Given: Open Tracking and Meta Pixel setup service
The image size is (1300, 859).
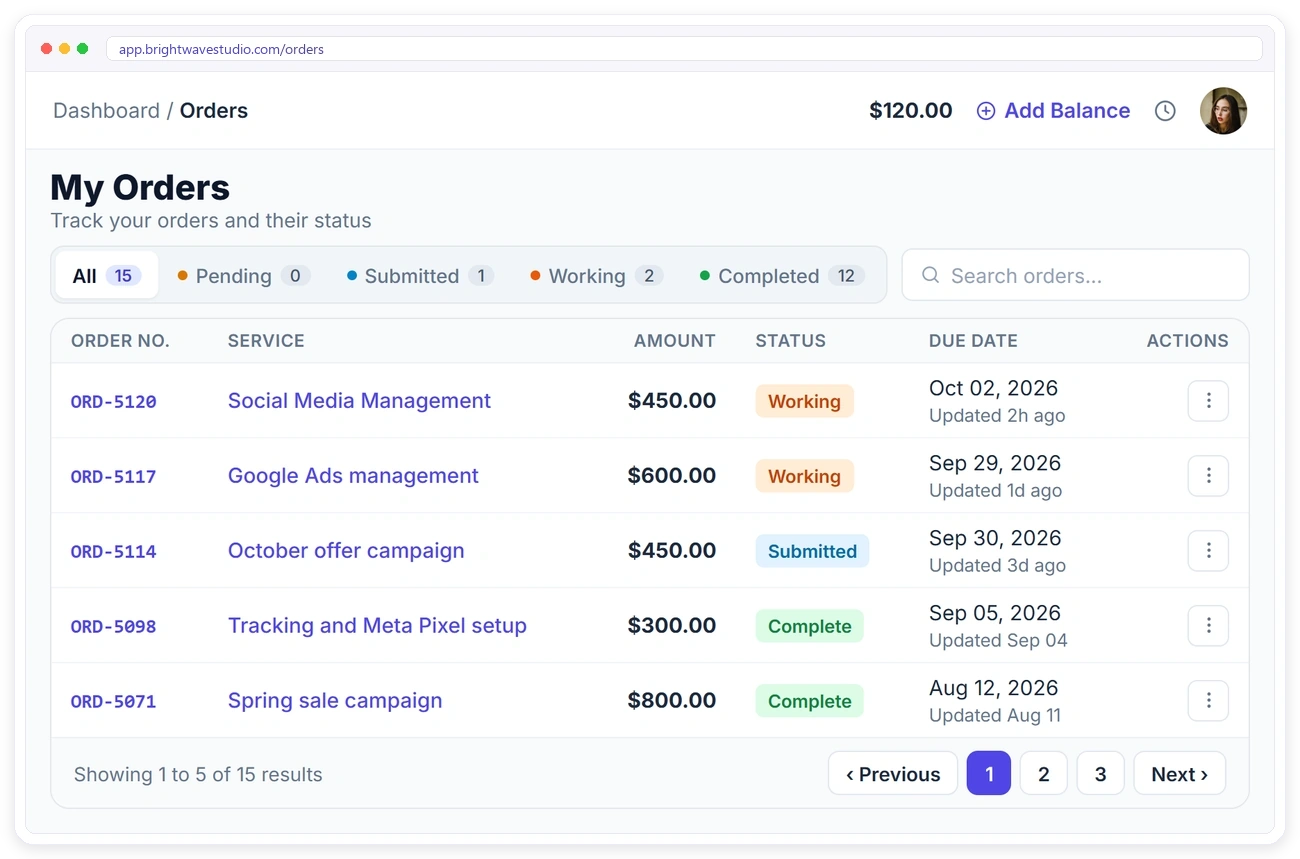Looking at the screenshot, I should (377, 626).
